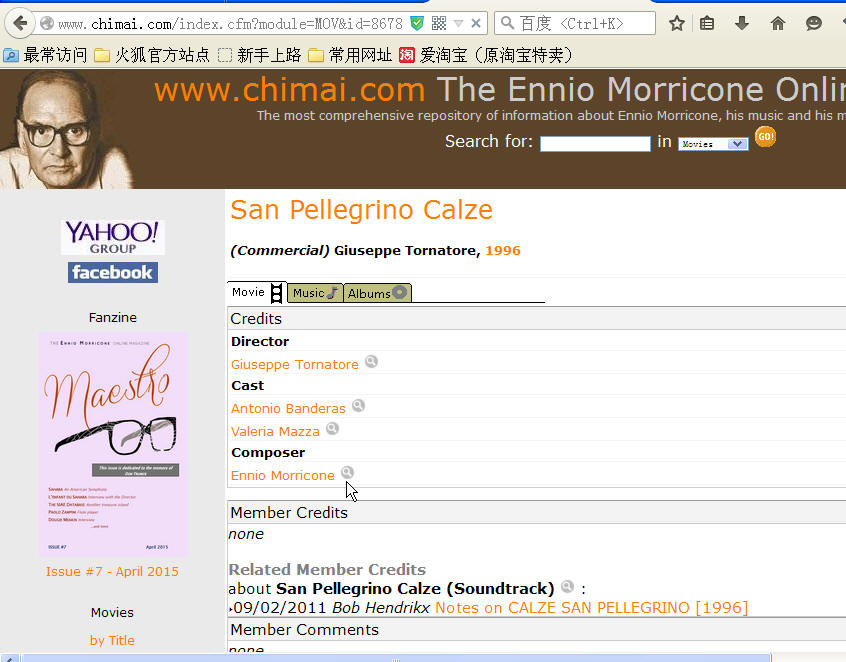Click magnifier icon next to Giuseppe Tornatore
The height and width of the screenshot is (662, 846).
point(371,361)
